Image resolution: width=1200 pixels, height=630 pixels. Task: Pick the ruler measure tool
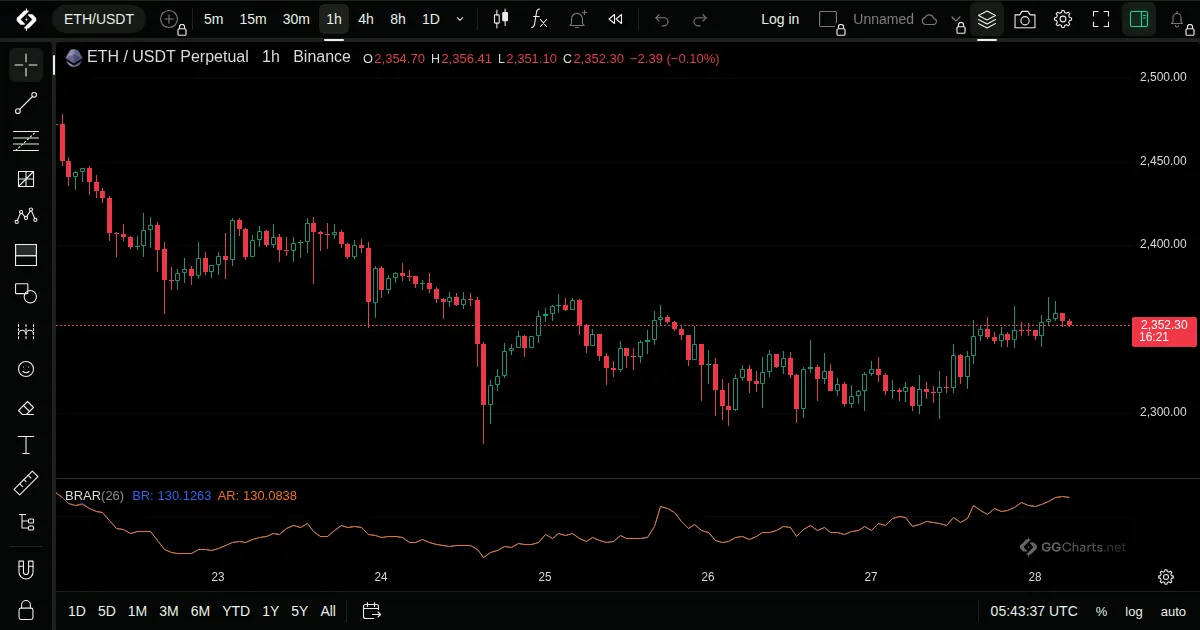pyautogui.click(x=26, y=484)
